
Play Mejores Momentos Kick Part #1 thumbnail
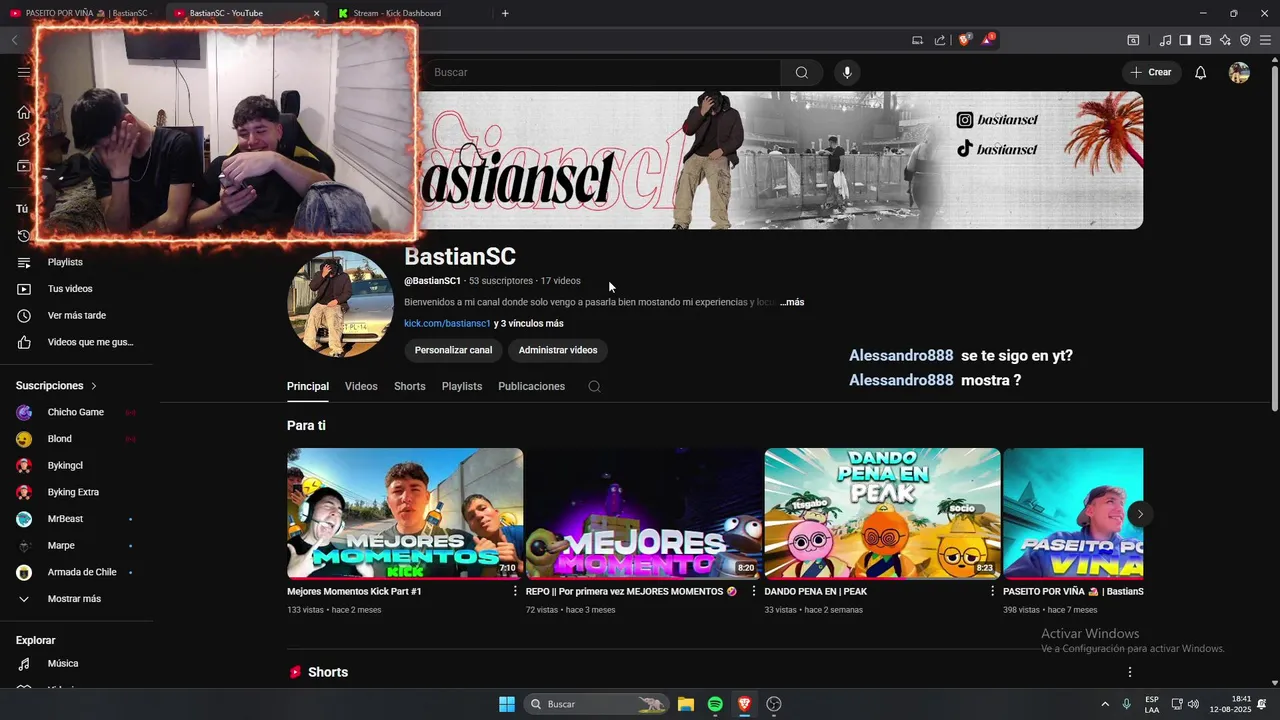[x=405, y=514]
